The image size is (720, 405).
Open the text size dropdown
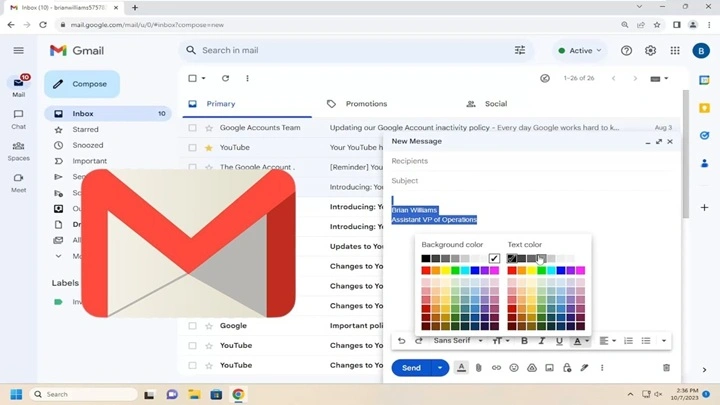click(501, 341)
